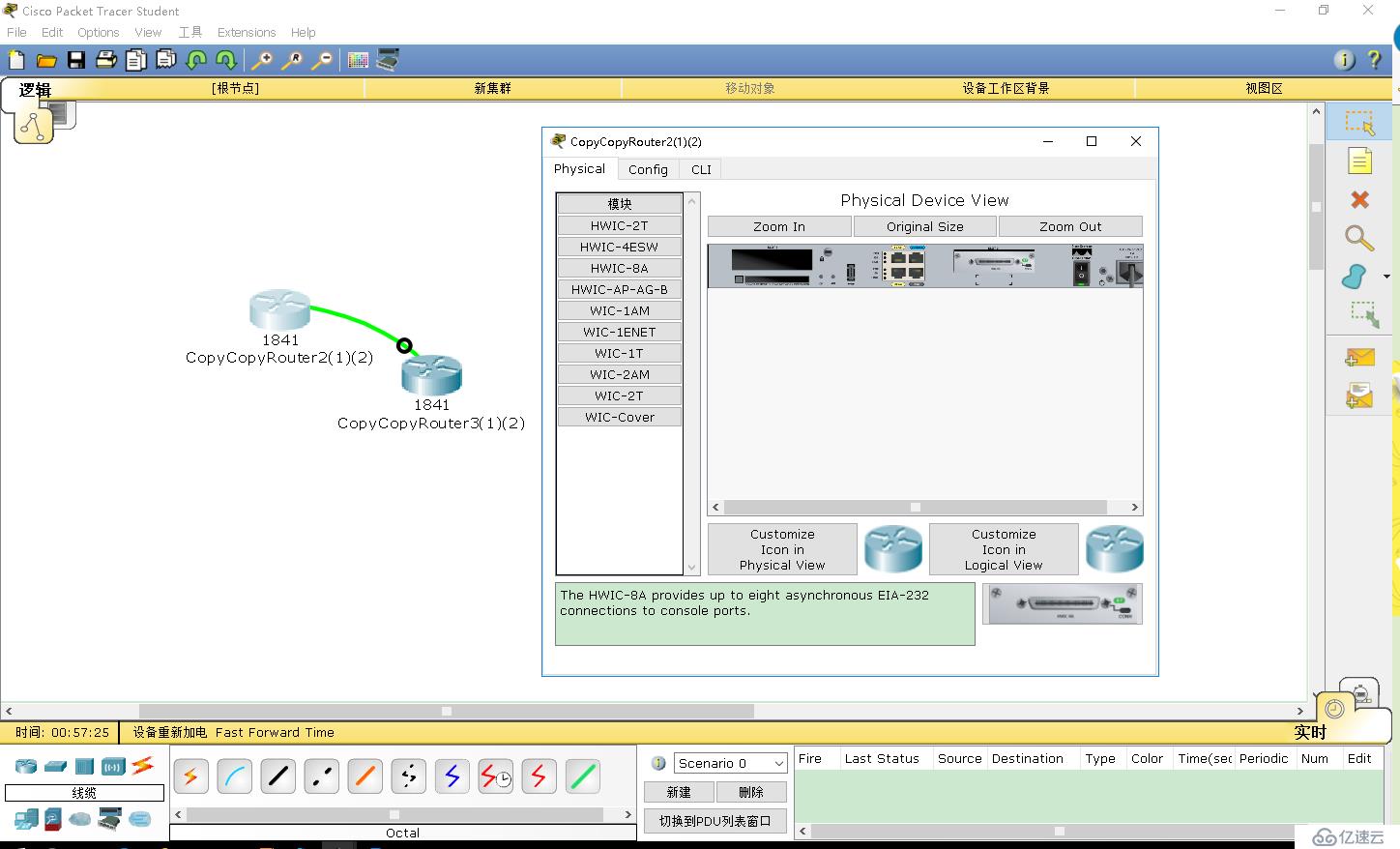1400x849 pixels.
Task: Click Fast Forward Time
Action: [x=275, y=732]
